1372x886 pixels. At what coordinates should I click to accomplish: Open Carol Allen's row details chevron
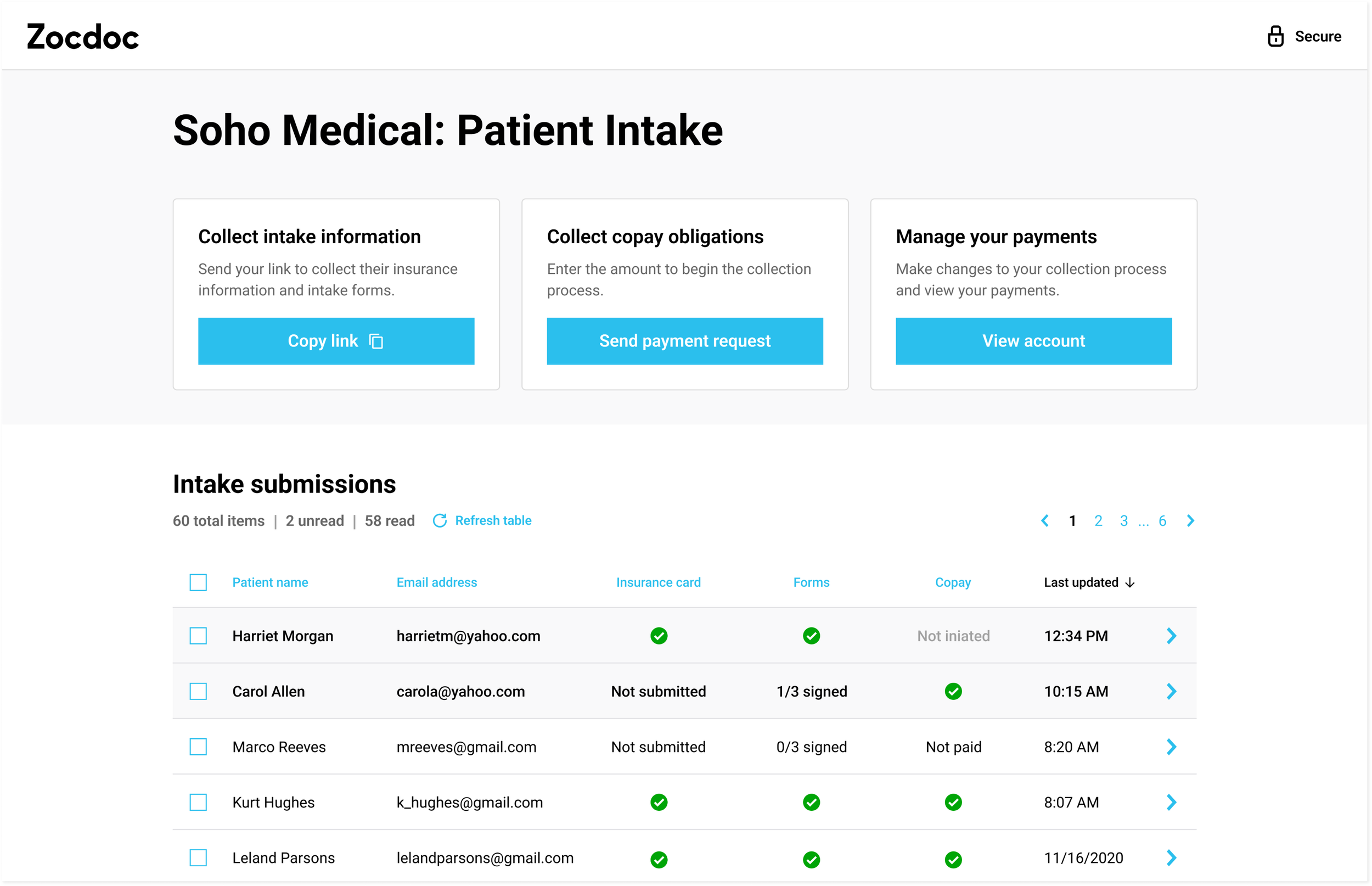click(x=1171, y=691)
